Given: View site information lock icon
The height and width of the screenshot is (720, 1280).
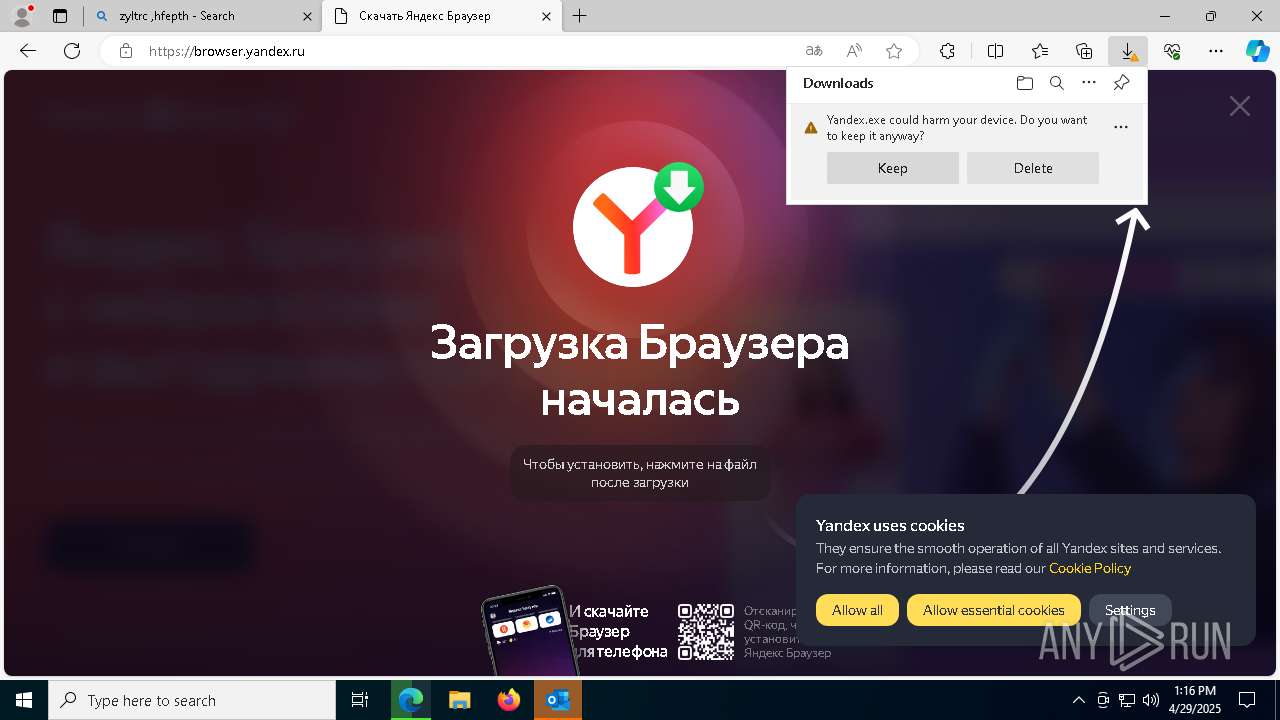Looking at the screenshot, I should [x=126, y=51].
